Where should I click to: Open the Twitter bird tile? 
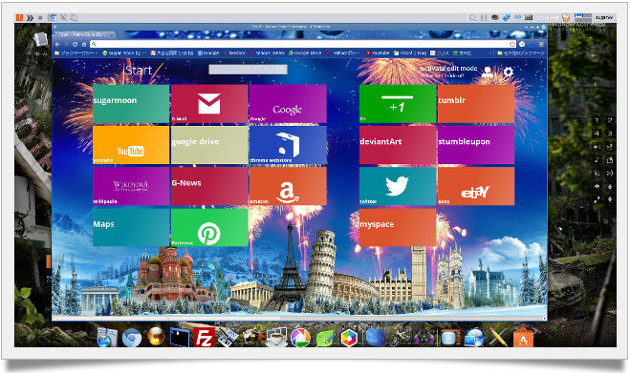pos(398,186)
